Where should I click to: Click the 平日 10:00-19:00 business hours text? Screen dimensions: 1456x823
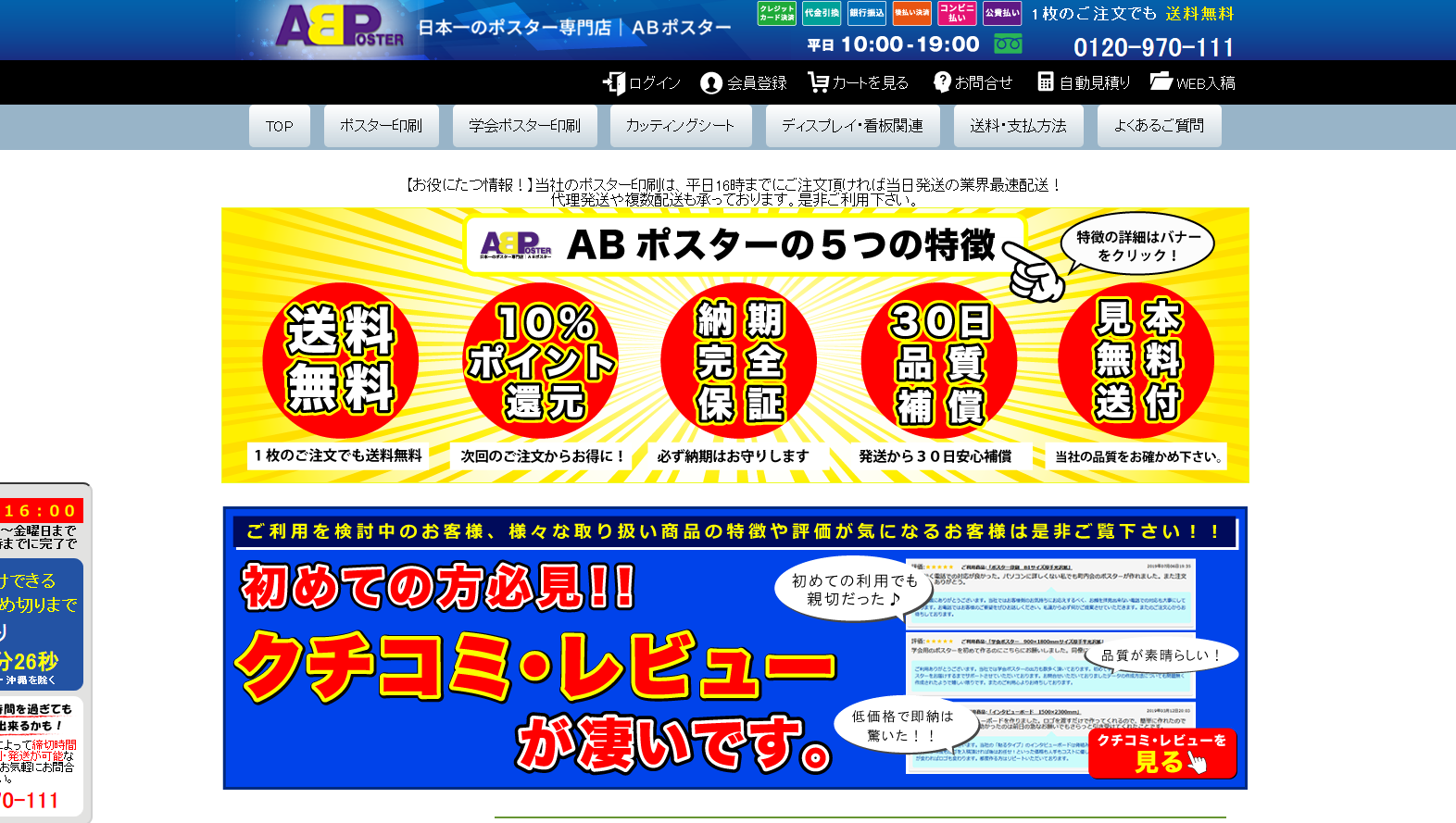click(x=893, y=44)
